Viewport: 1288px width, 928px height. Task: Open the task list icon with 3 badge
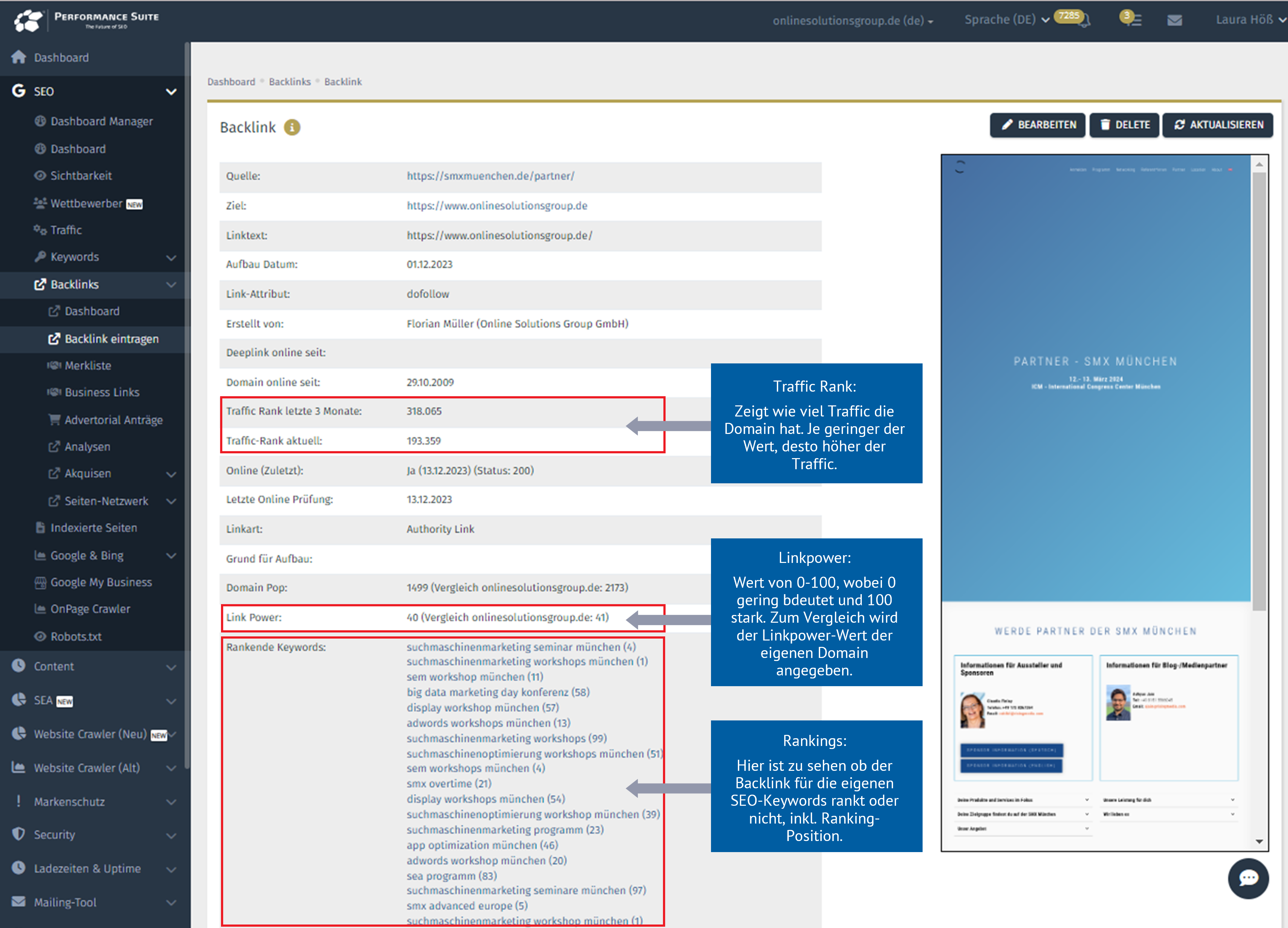(x=1131, y=19)
